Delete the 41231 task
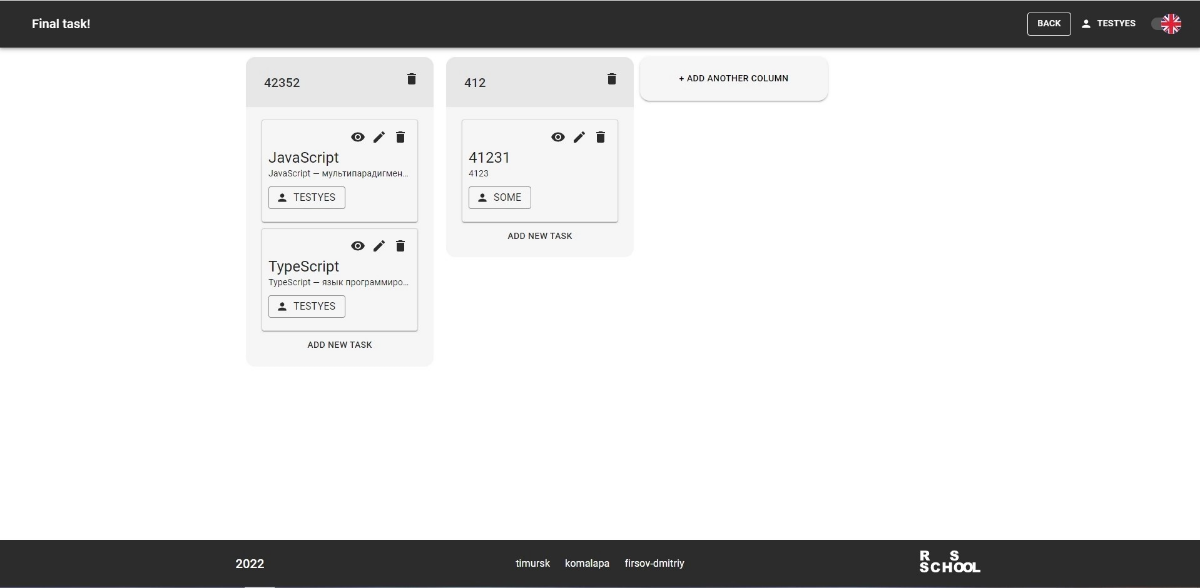The image size is (1200, 588). click(601, 137)
